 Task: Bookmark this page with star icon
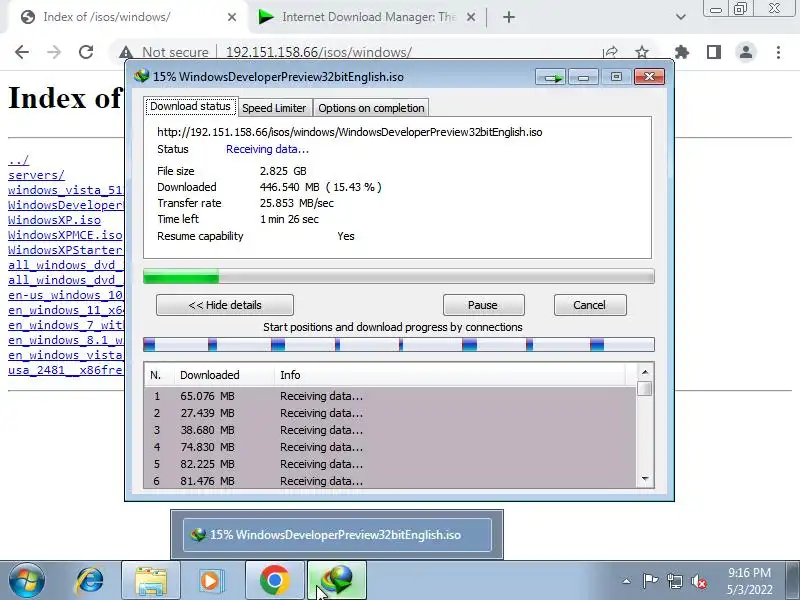tap(642, 52)
